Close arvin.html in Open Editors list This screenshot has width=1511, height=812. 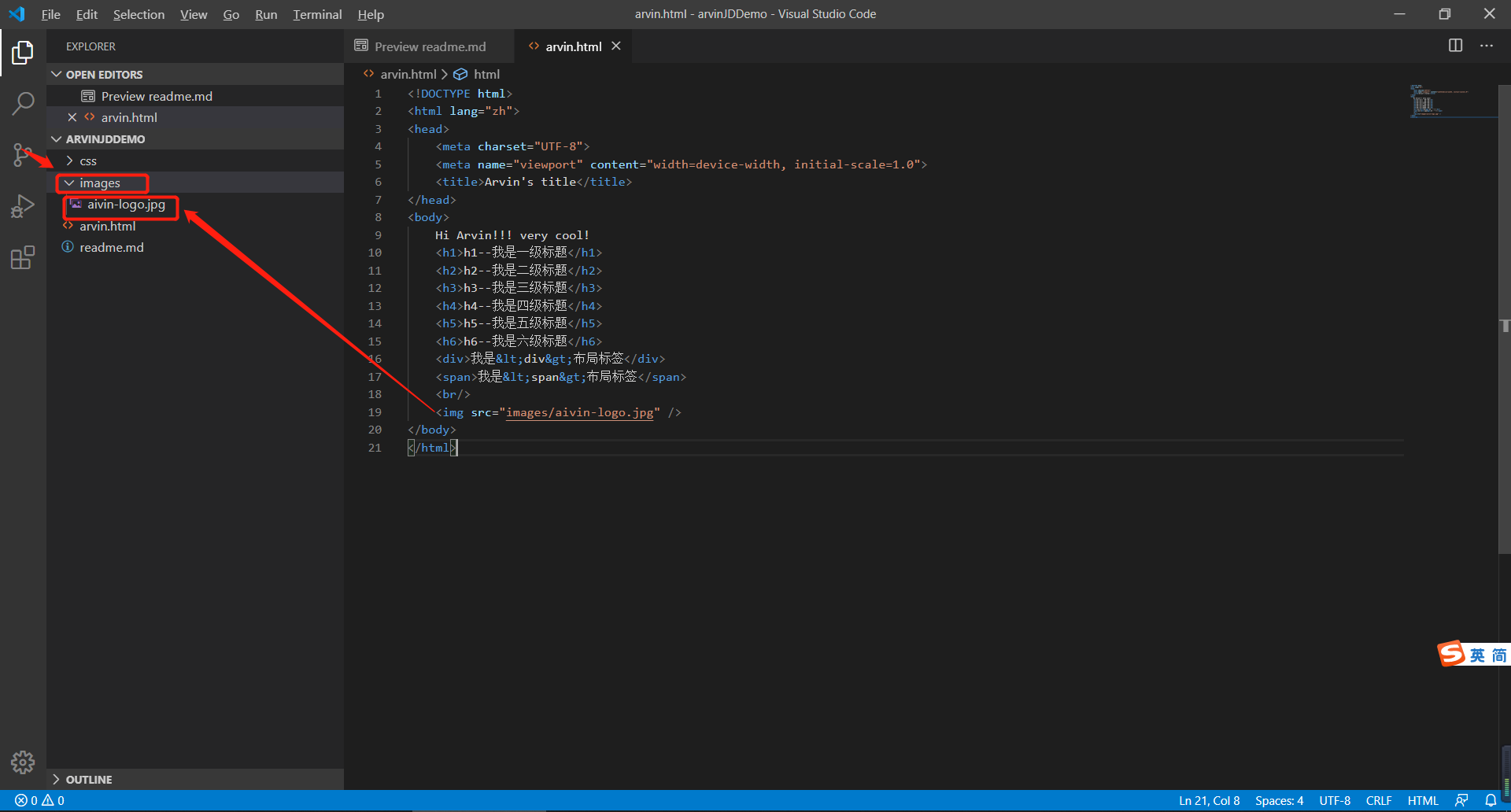(72, 117)
